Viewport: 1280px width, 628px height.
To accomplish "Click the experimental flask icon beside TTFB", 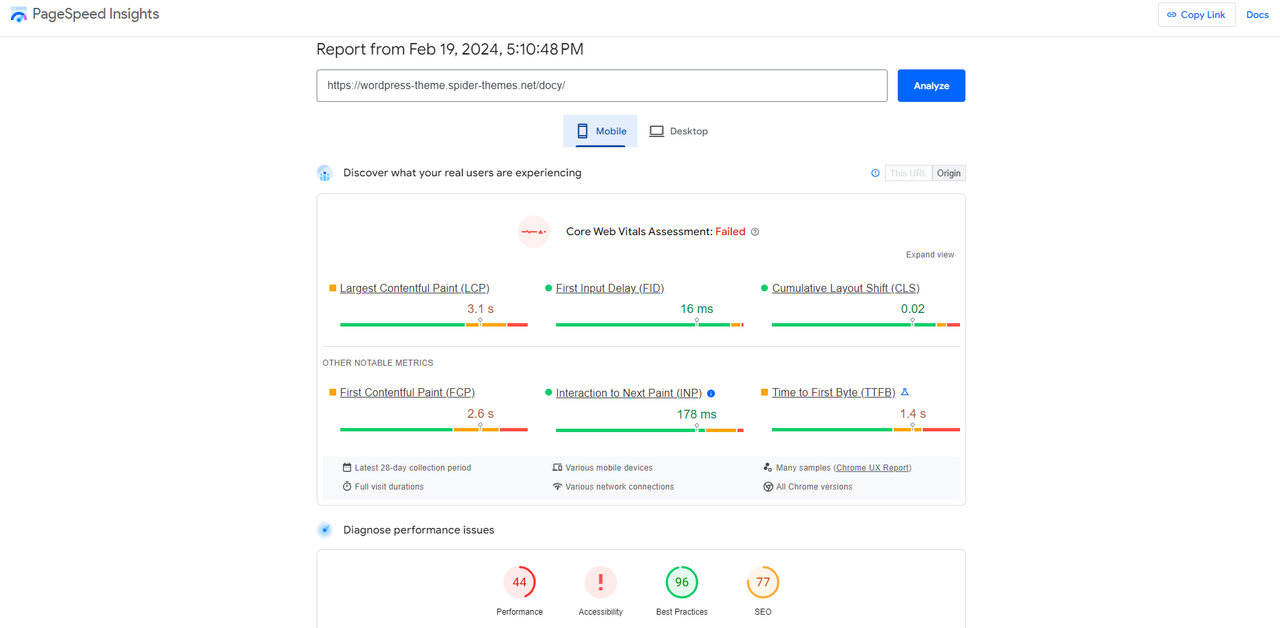I will (905, 392).
